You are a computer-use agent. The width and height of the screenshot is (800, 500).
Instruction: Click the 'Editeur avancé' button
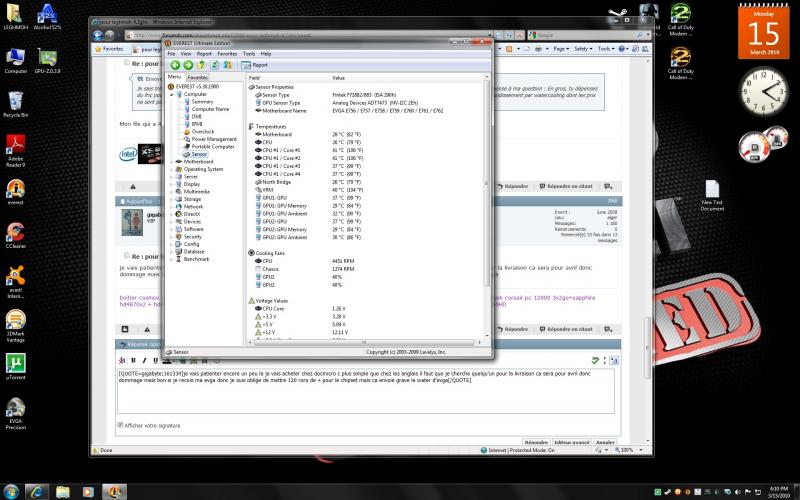tap(571, 441)
